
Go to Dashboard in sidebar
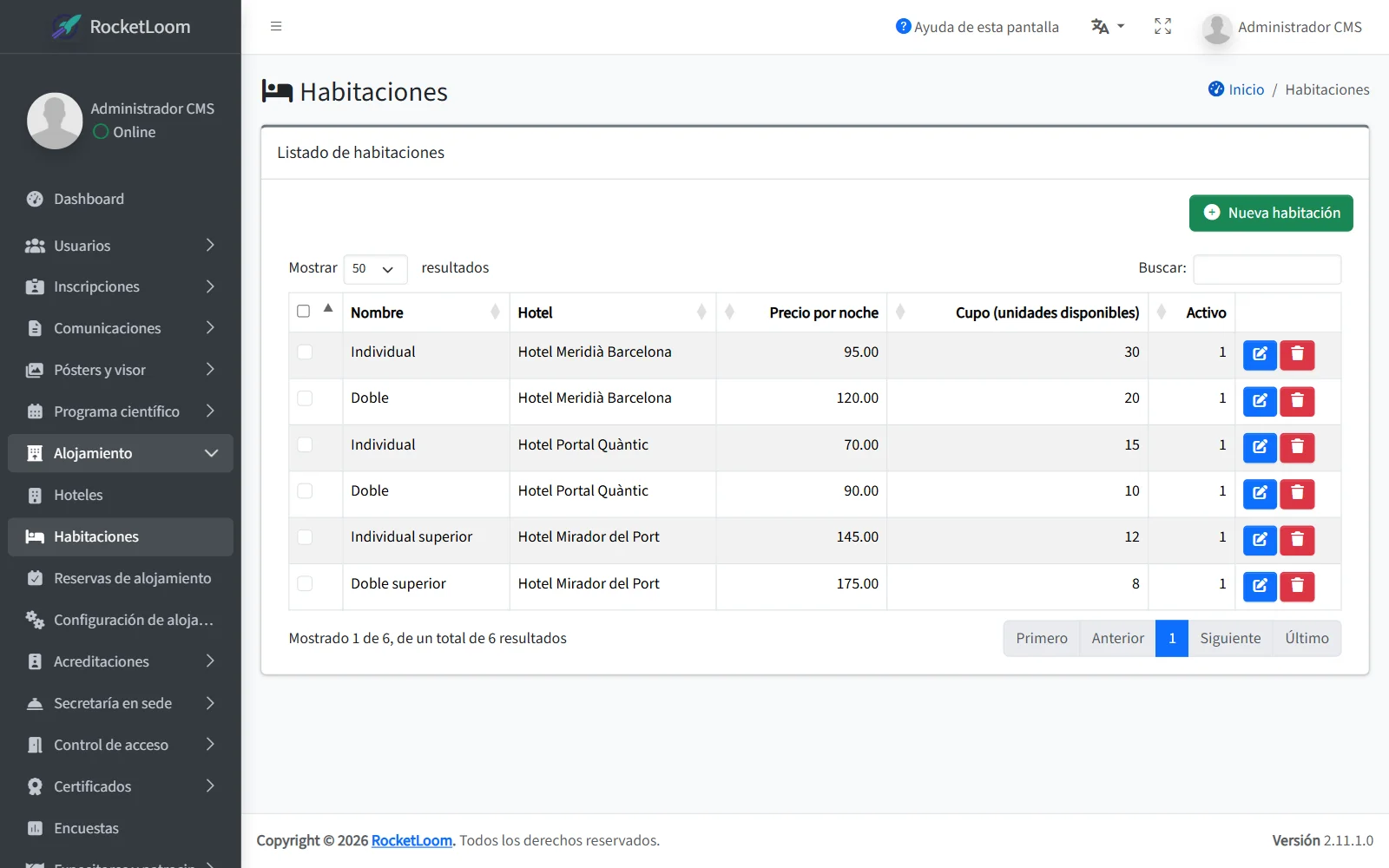click(x=120, y=199)
